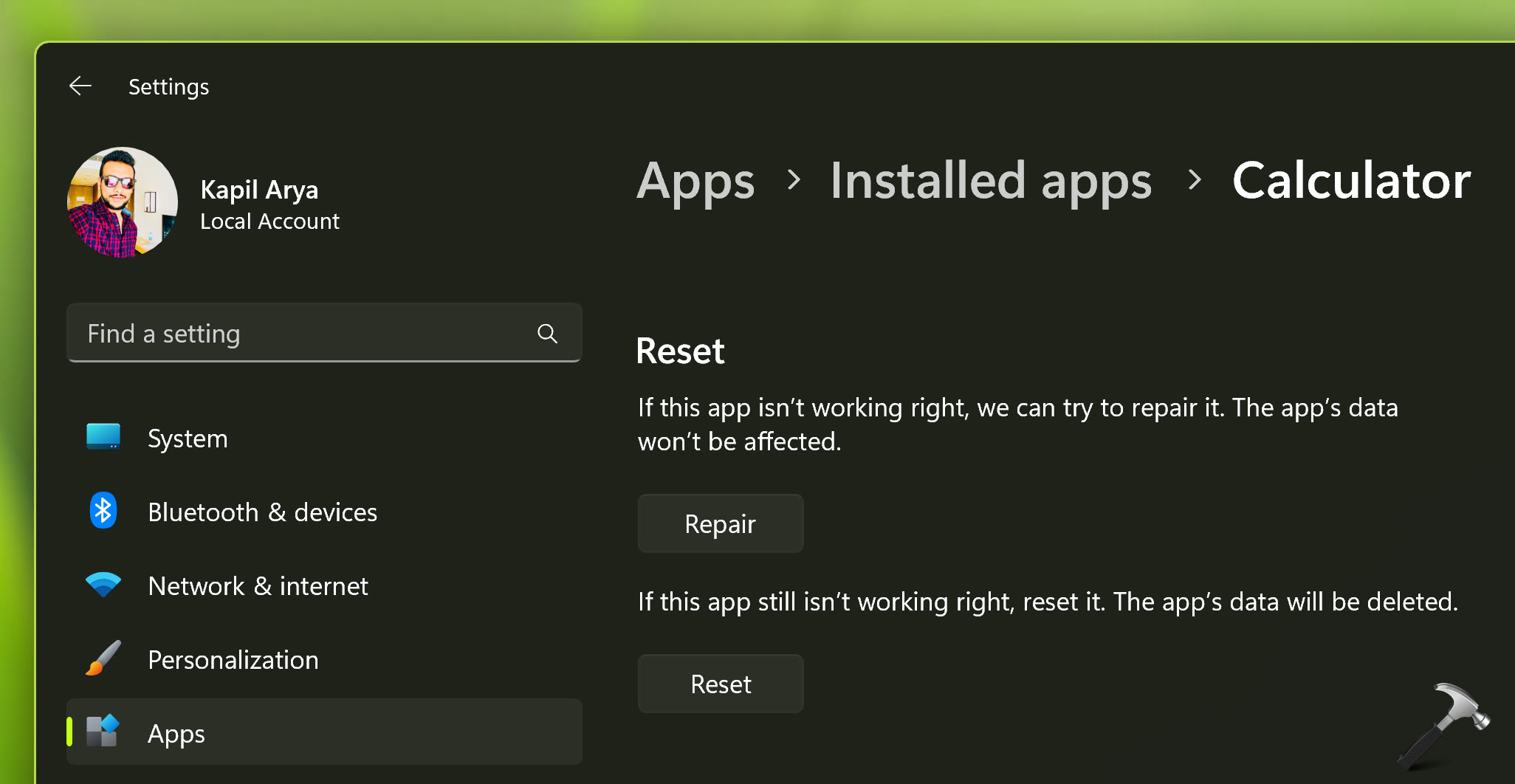The image size is (1515, 784).
Task: Click the Apps icon in sidebar
Action: 103,732
